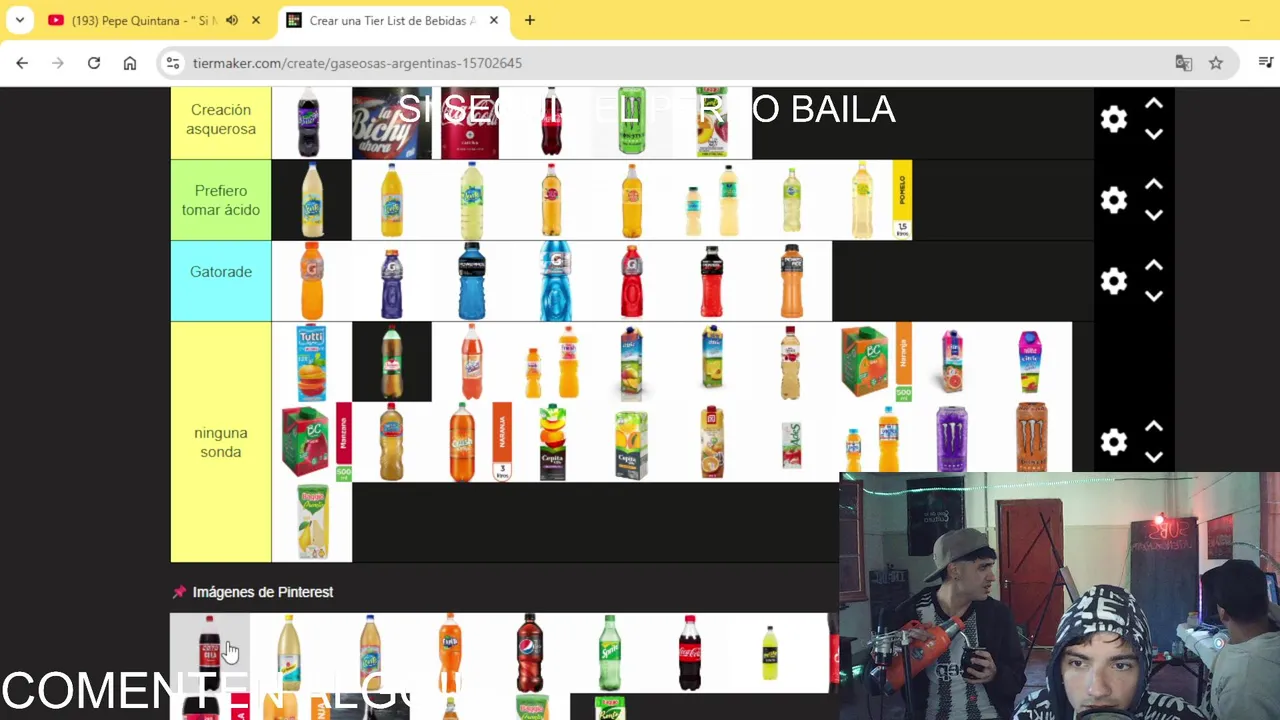Move ninguna sonda row up
Image resolution: width=1280 pixels, height=720 pixels.
[x=1153, y=427]
